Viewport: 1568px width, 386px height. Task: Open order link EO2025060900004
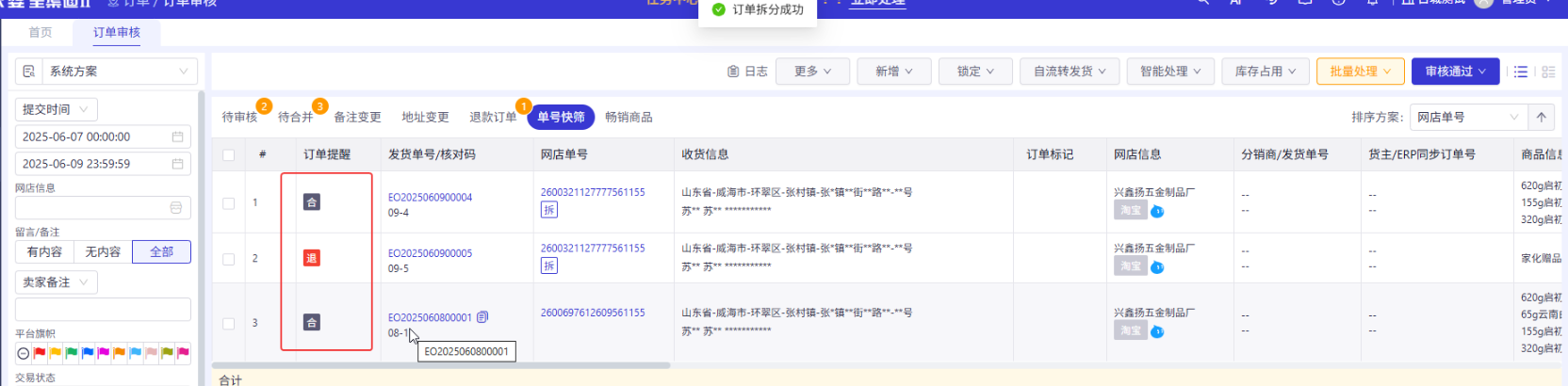[x=430, y=198]
